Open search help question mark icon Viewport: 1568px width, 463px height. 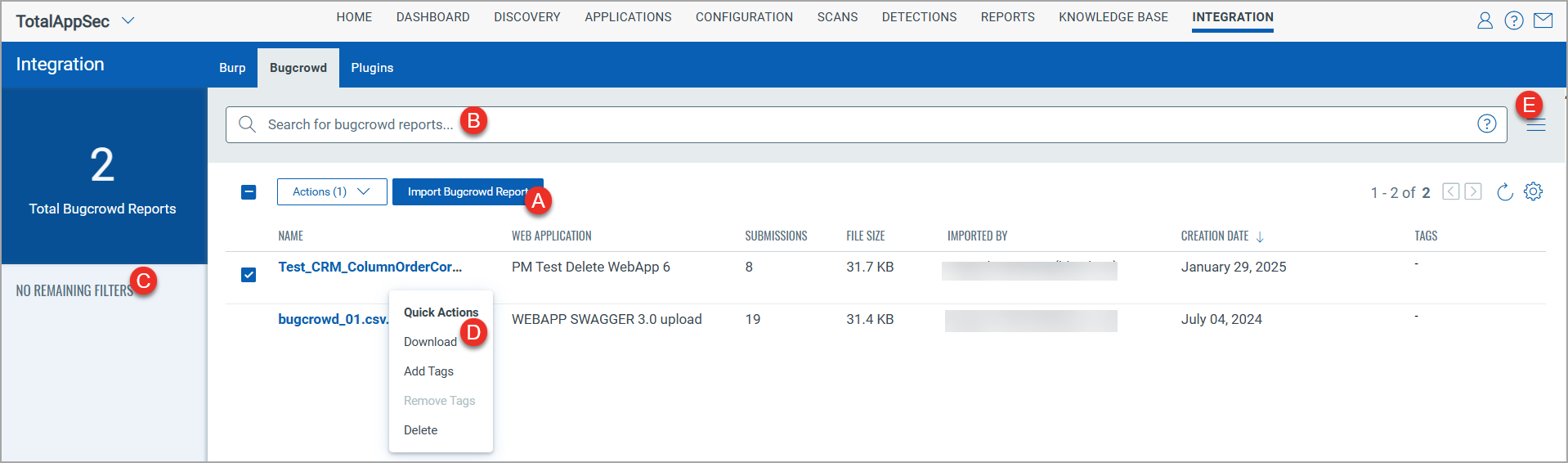click(x=1486, y=124)
